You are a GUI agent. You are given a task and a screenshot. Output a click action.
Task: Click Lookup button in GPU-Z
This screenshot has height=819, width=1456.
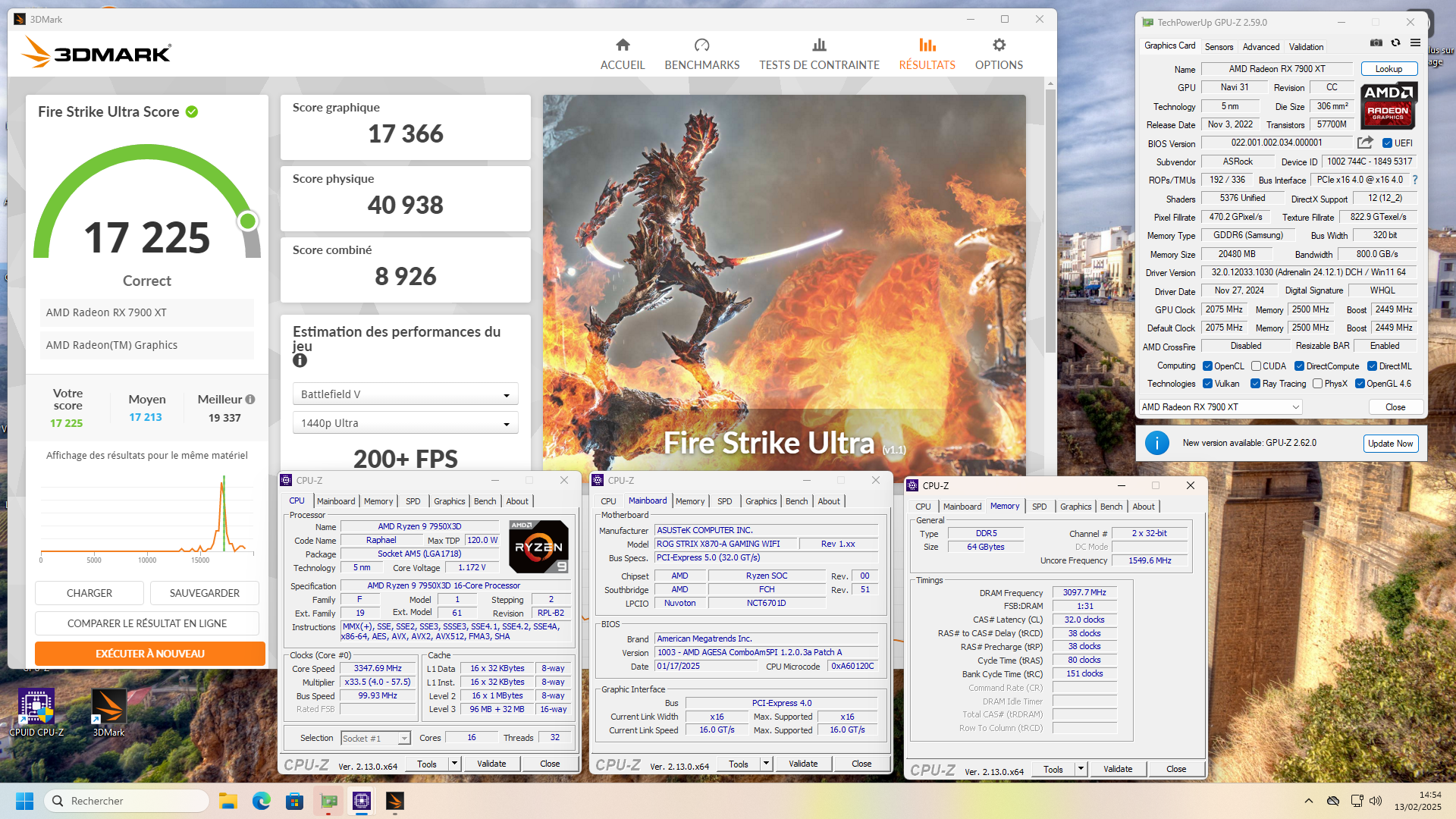pyautogui.click(x=1389, y=69)
